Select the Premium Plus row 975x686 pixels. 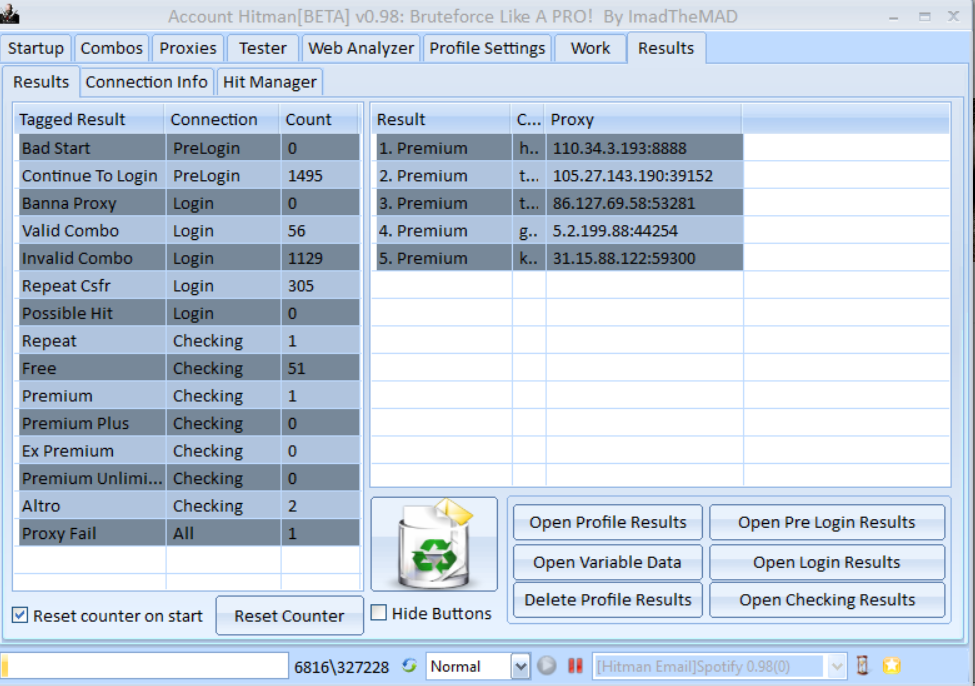point(189,423)
